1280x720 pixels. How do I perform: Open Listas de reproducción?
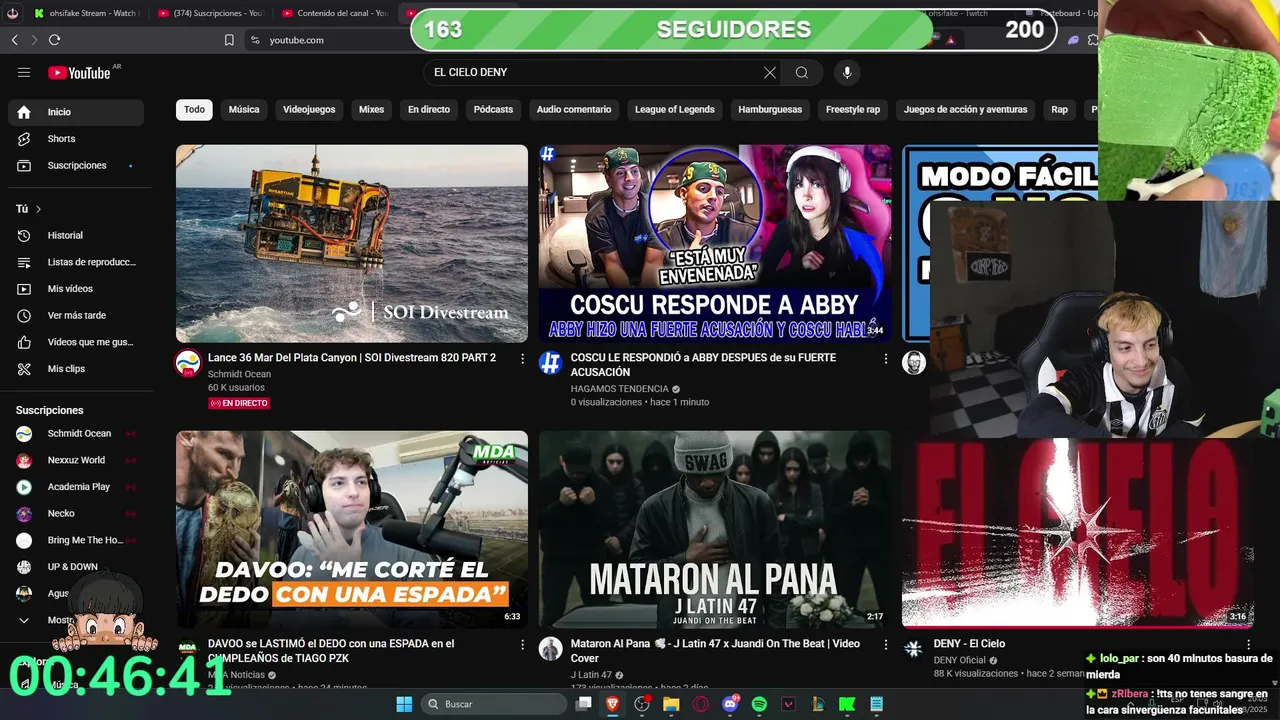tap(76, 262)
